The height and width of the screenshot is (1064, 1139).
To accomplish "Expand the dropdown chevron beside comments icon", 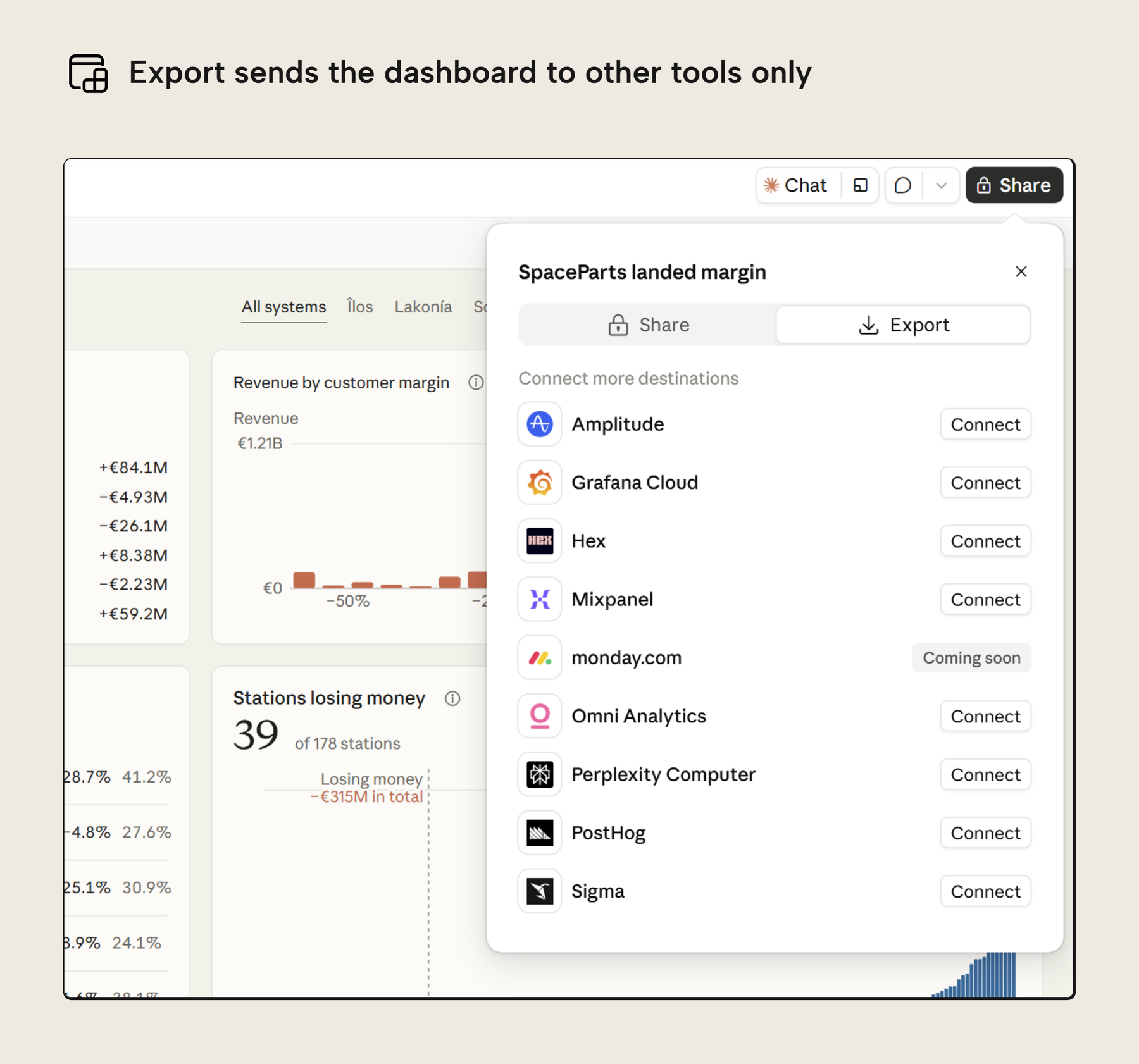I will (x=941, y=185).
